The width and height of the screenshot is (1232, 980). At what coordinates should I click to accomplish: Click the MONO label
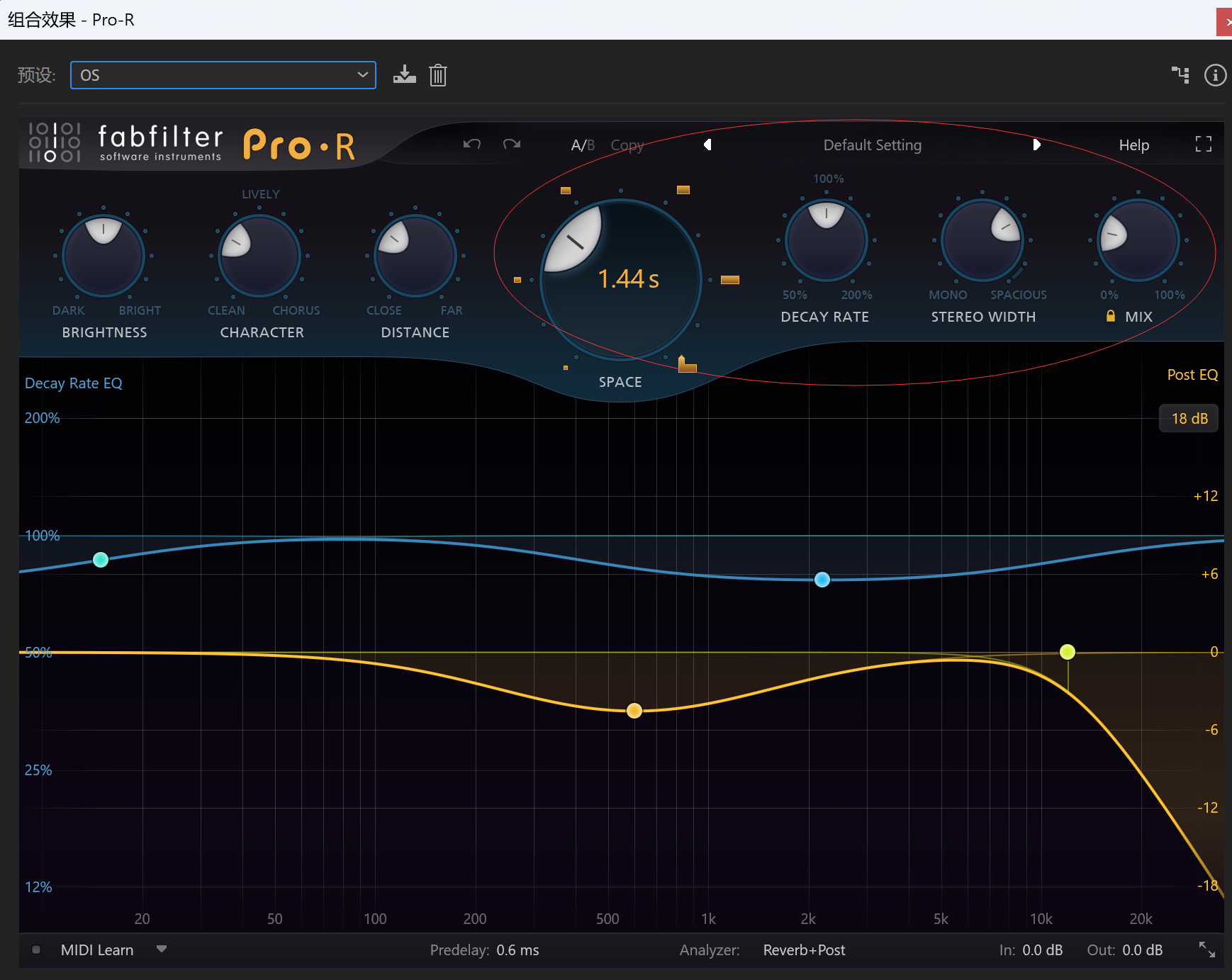948,295
